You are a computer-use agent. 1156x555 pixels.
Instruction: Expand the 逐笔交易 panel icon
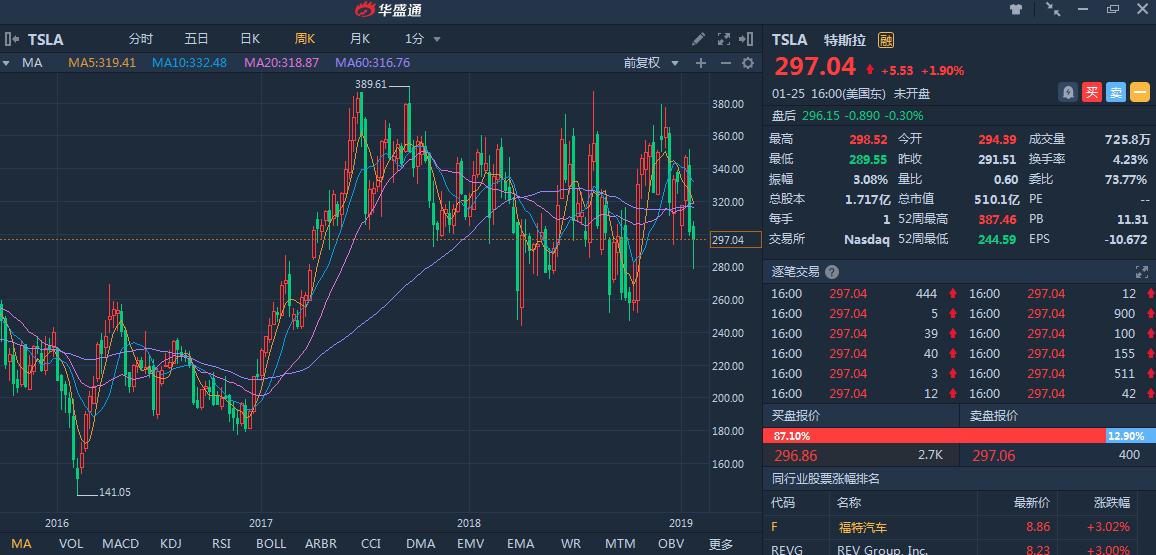click(1141, 271)
